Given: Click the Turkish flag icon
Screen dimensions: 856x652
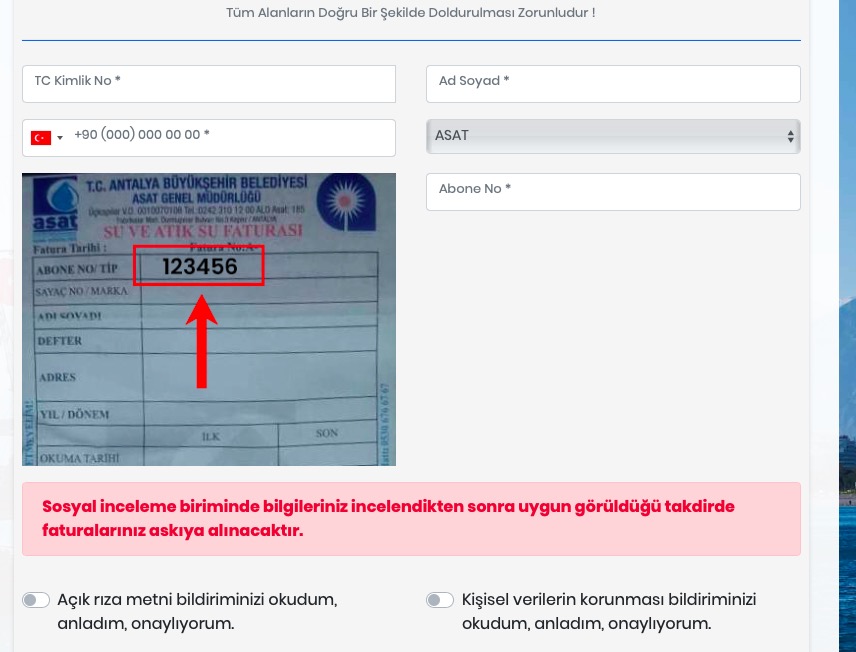Looking at the screenshot, I should tap(40, 138).
